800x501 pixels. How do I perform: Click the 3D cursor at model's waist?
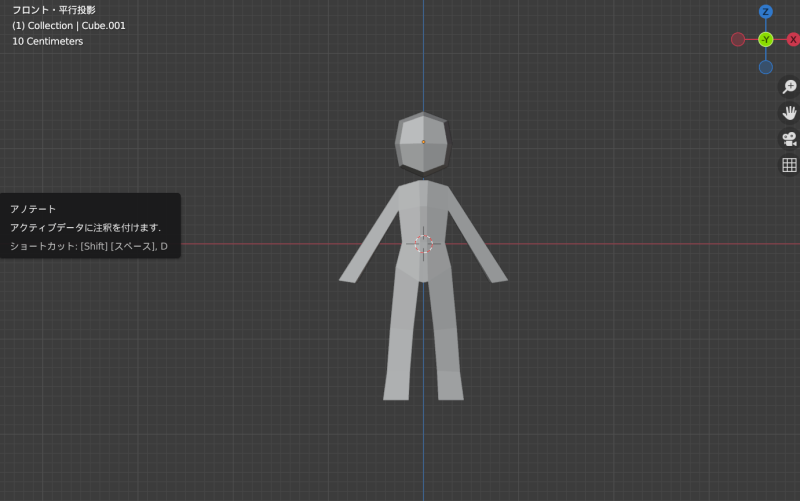point(423,244)
